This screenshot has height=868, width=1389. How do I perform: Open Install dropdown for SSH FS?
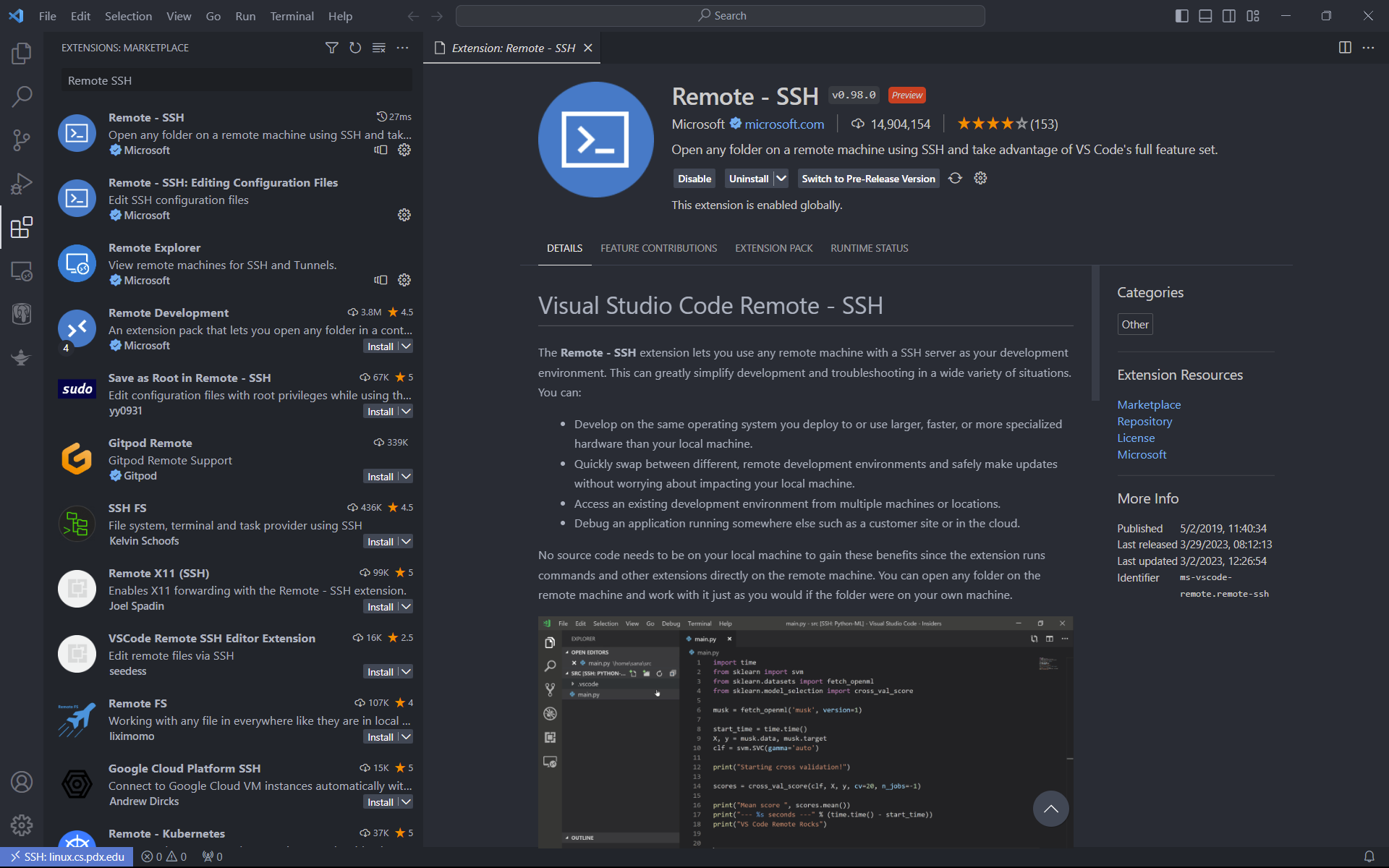tap(407, 542)
